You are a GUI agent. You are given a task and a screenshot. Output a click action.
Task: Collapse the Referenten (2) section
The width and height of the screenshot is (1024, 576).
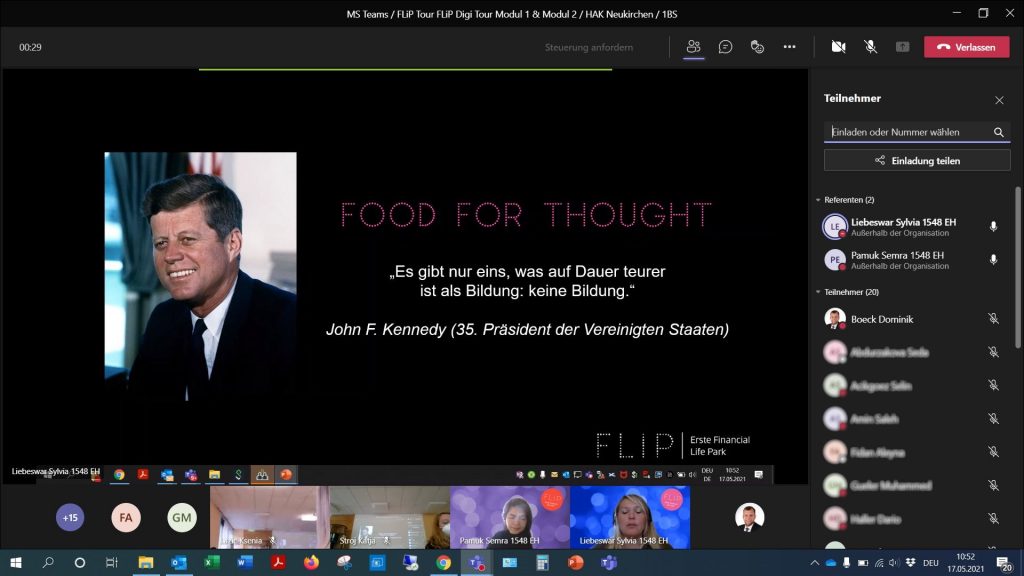(818, 200)
